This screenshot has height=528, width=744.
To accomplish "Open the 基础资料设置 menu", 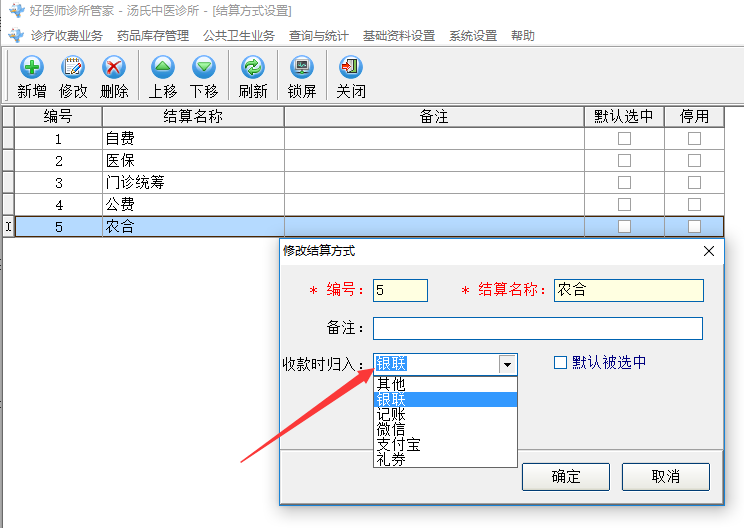I will tap(399, 36).
